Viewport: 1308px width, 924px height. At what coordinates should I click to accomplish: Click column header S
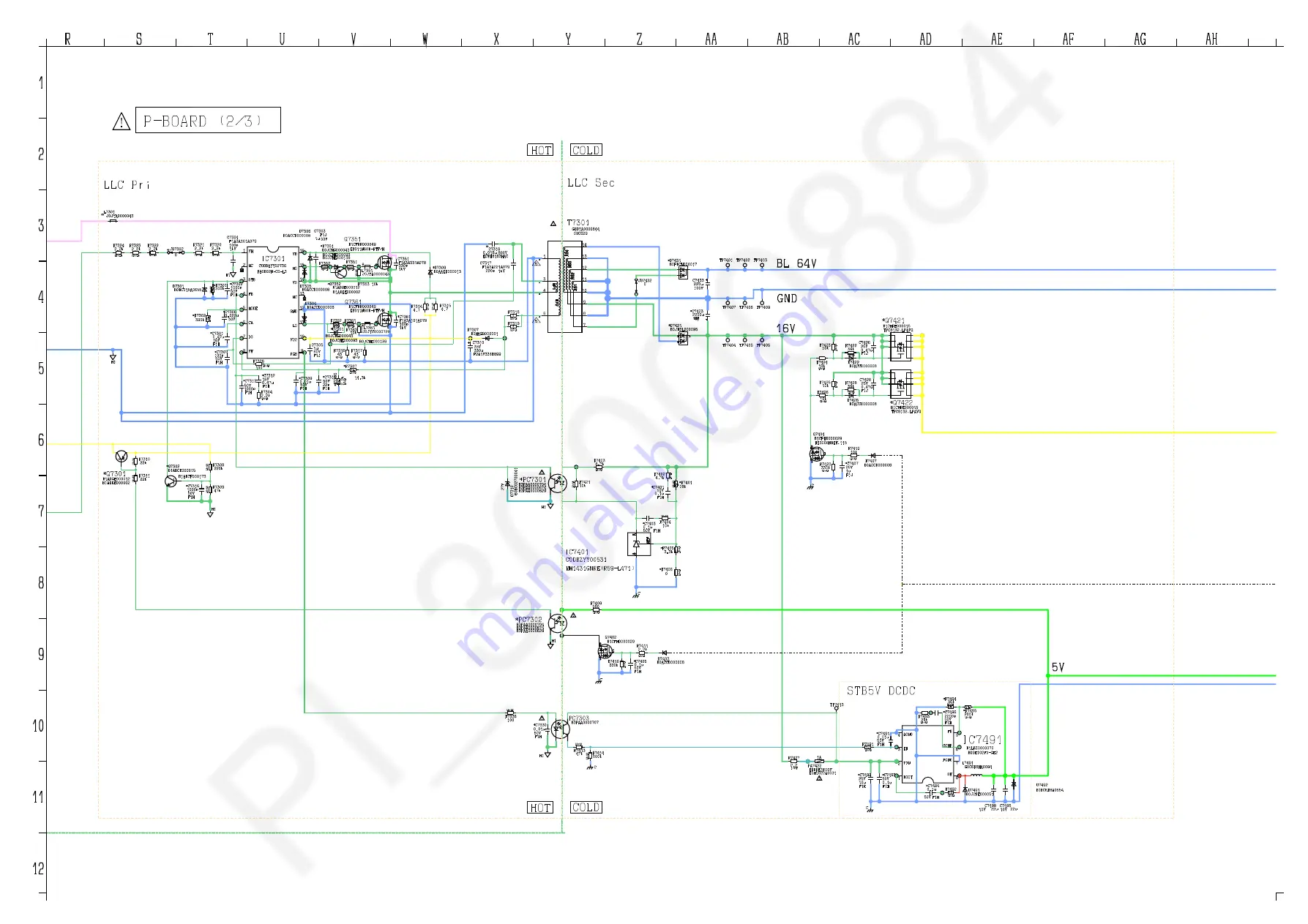click(138, 39)
